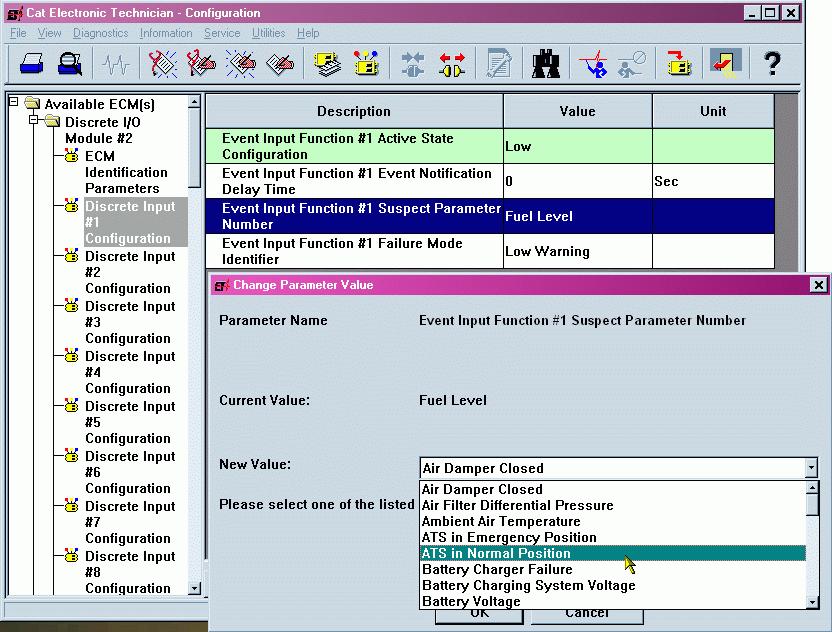The image size is (832, 632).
Task: Select ATS in Emergency Position option
Action: click(613, 537)
